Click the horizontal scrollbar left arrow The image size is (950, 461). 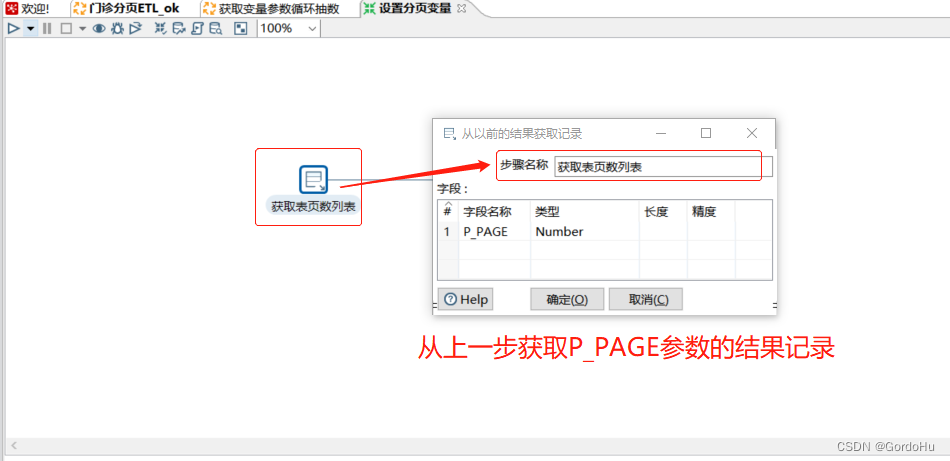(14, 446)
